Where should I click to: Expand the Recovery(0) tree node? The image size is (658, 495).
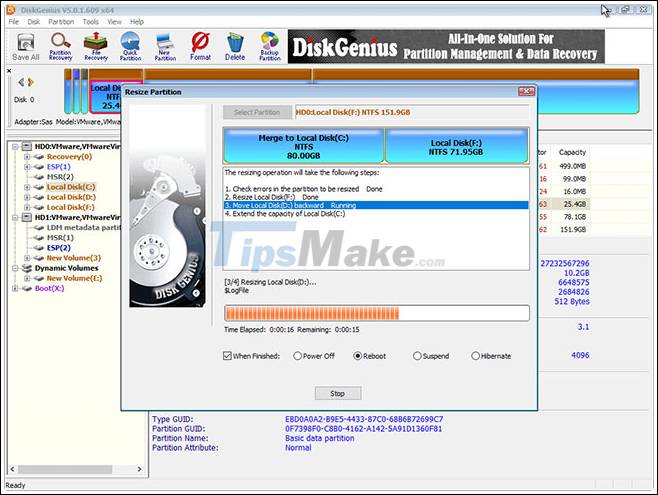27,156
